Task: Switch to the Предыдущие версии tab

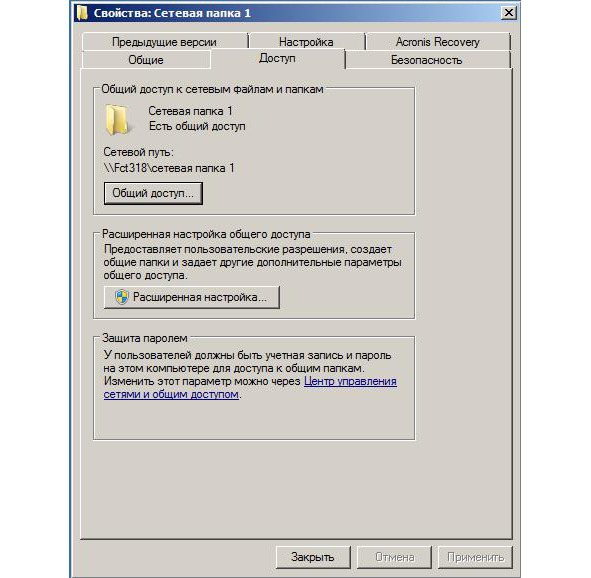Action: [x=164, y=42]
